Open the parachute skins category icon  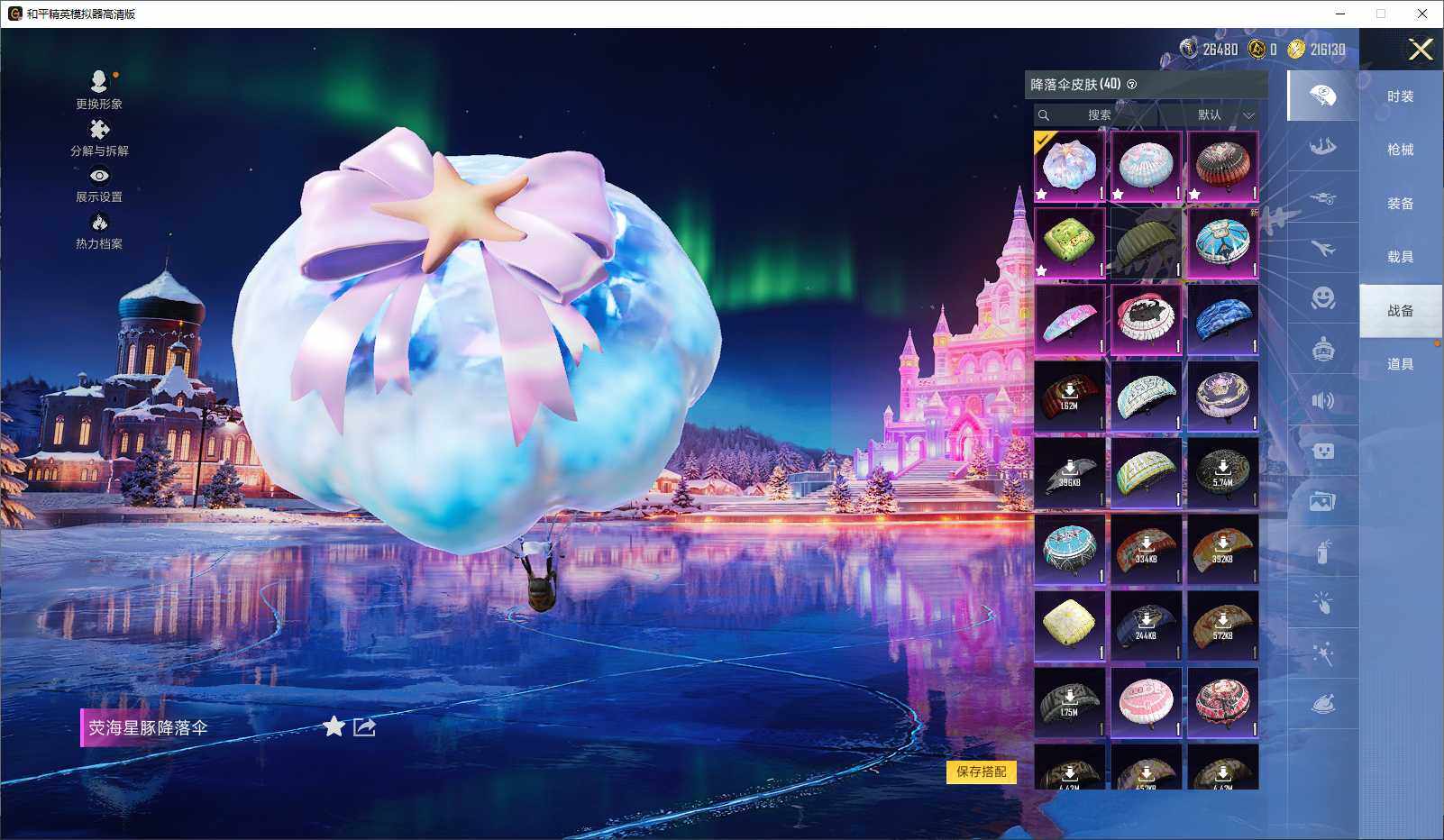tap(1322, 96)
